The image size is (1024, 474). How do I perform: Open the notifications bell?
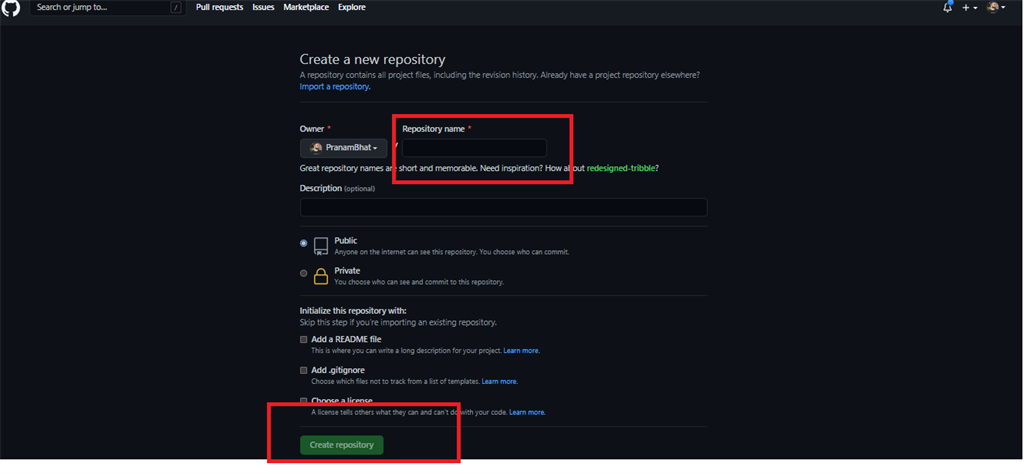(x=947, y=7)
